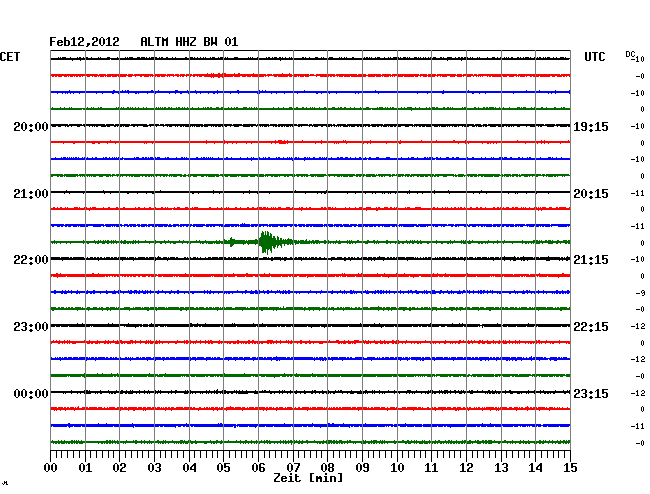Image resolution: width=650 pixels, height=494 pixels.
Task: Click the x-axis tick label "15"
Action: pos(570,468)
